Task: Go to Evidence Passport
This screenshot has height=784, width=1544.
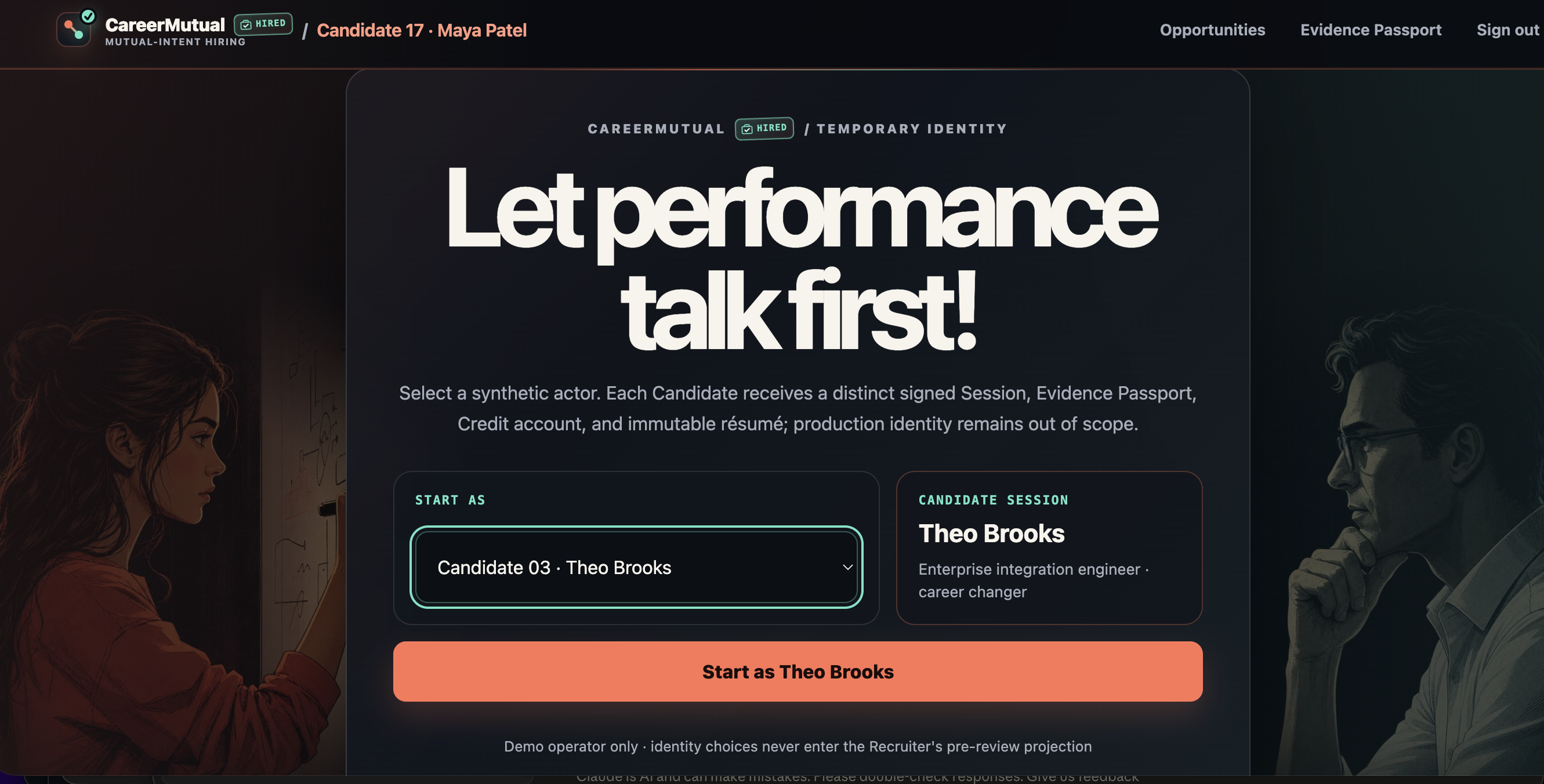Action: pyautogui.click(x=1370, y=30)
